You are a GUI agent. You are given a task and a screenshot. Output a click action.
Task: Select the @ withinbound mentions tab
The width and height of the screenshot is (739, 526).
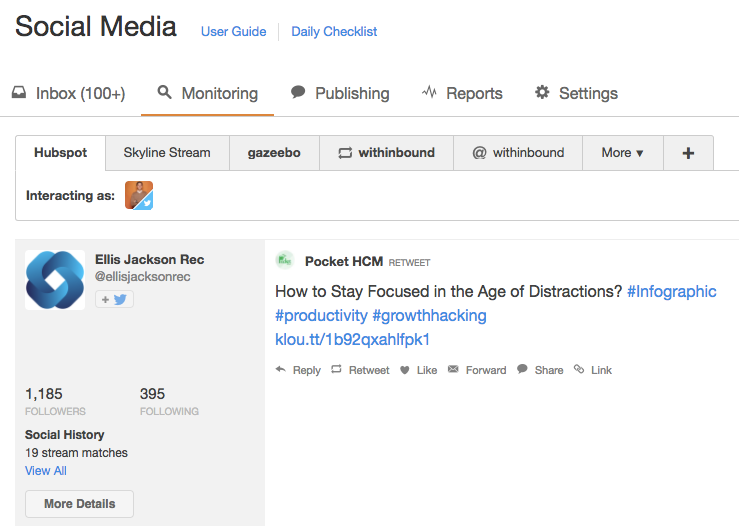coord(518,153)
